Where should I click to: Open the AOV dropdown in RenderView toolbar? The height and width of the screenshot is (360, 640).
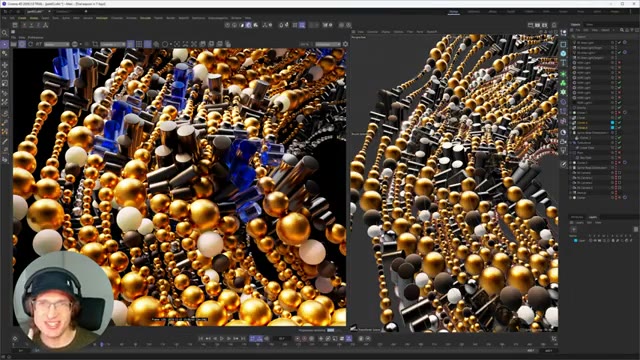(57, 44)
